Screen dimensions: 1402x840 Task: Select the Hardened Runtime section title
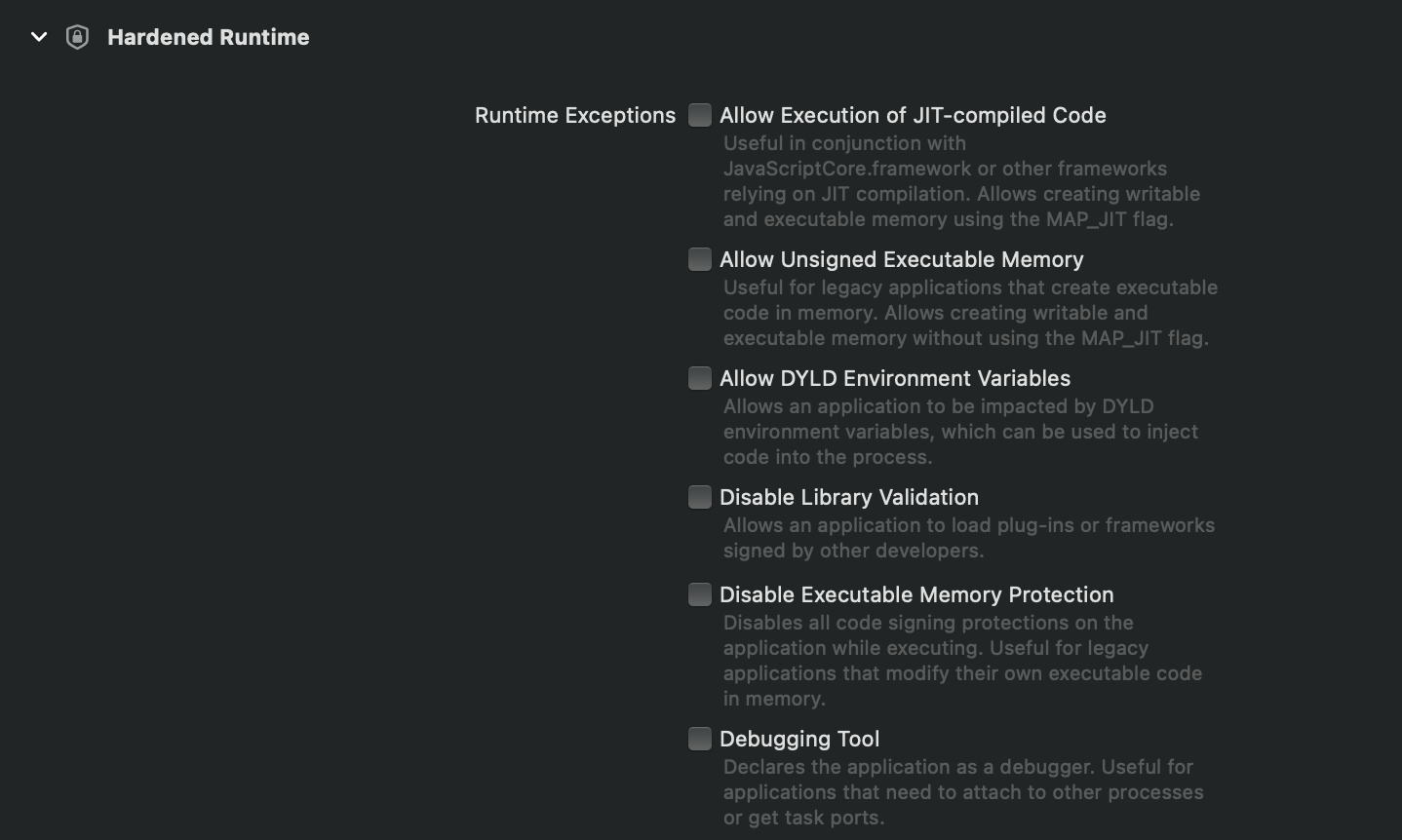[x=208, y=37]
